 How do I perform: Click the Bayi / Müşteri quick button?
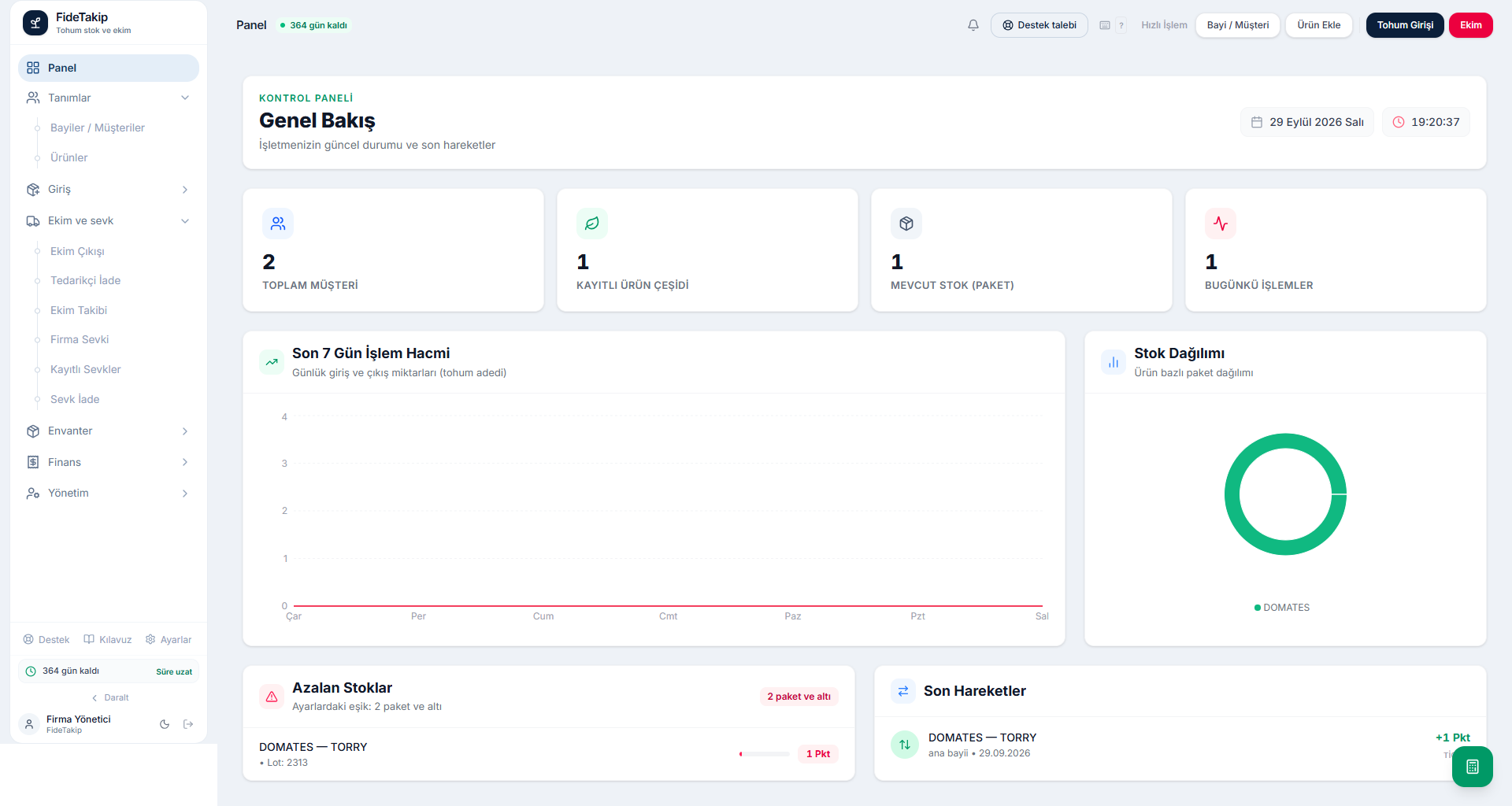pos(1238,25)
